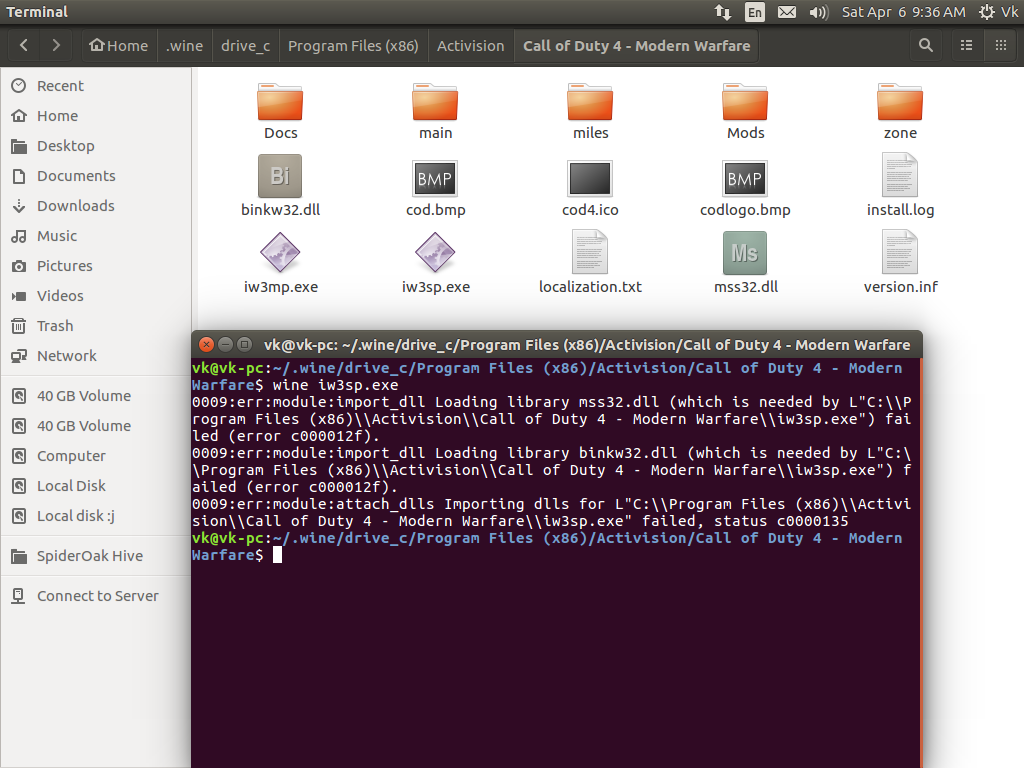Image resolution: width=1024 pixels, height=768 pixels.
Task: Open SpiderOak Hive in the sidebar
Action: pos(96,556)
